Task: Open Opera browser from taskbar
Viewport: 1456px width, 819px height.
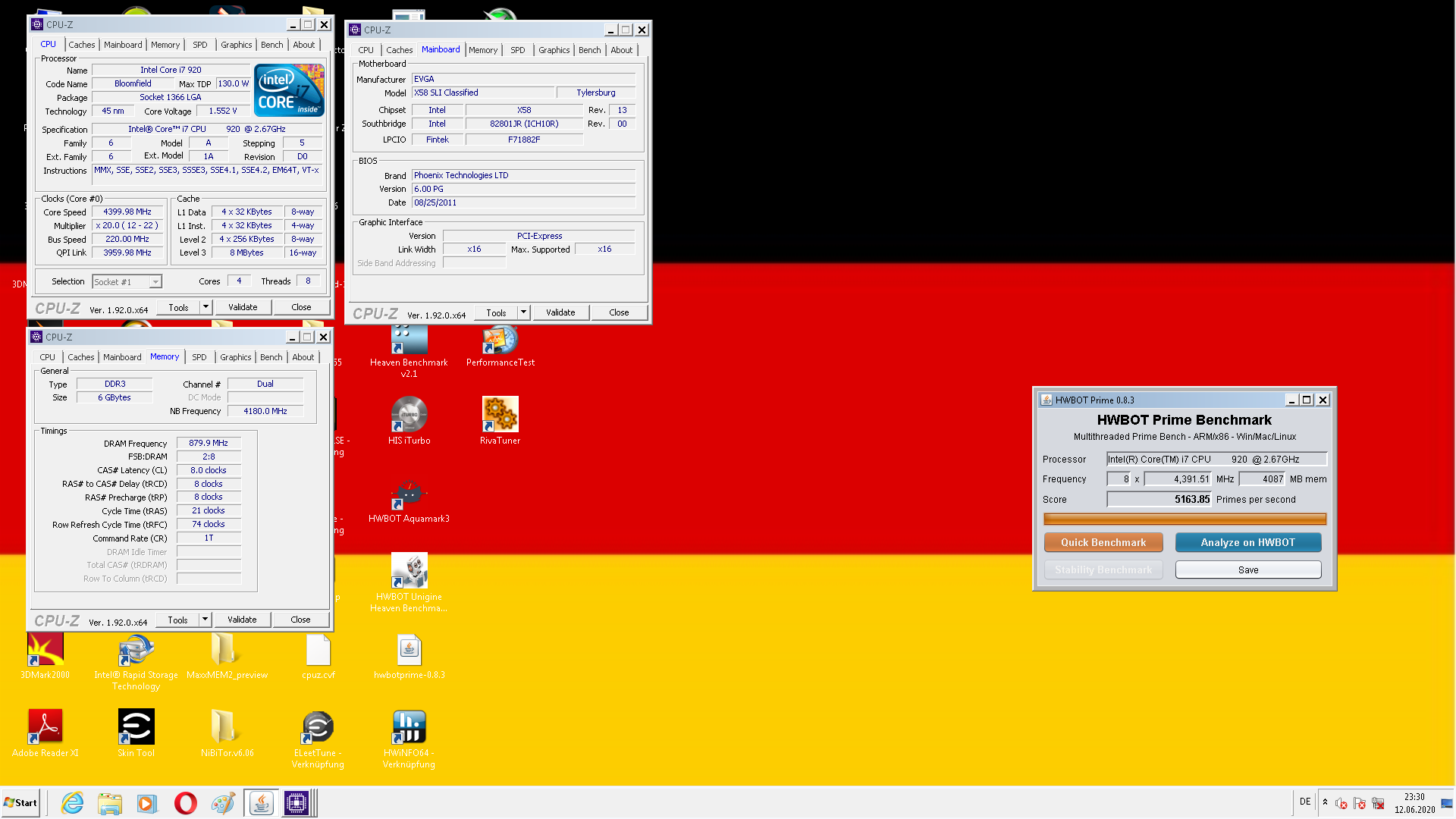Action: click(185, 803)
